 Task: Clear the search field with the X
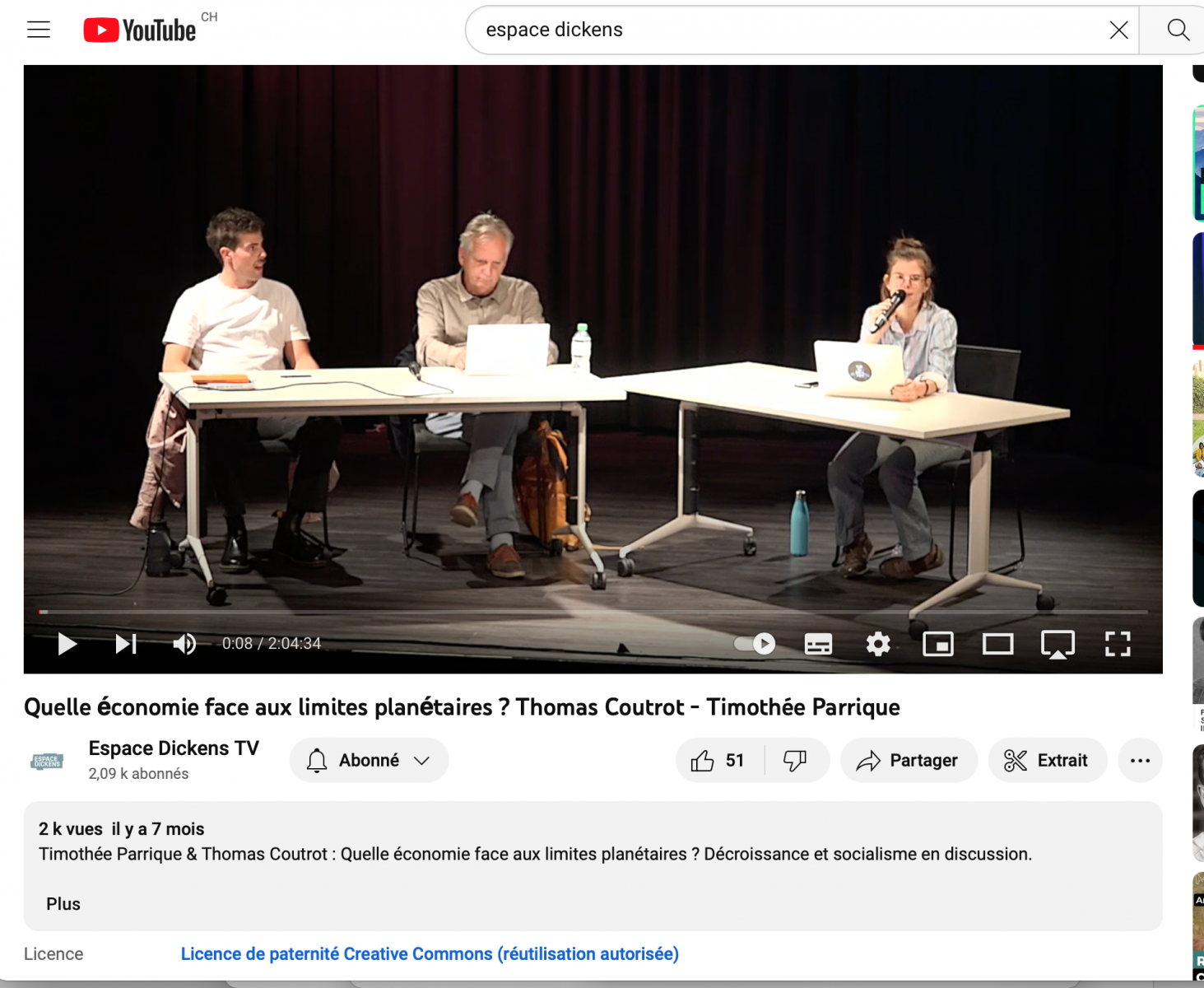pyautogui.click(x=1118, y=30)
